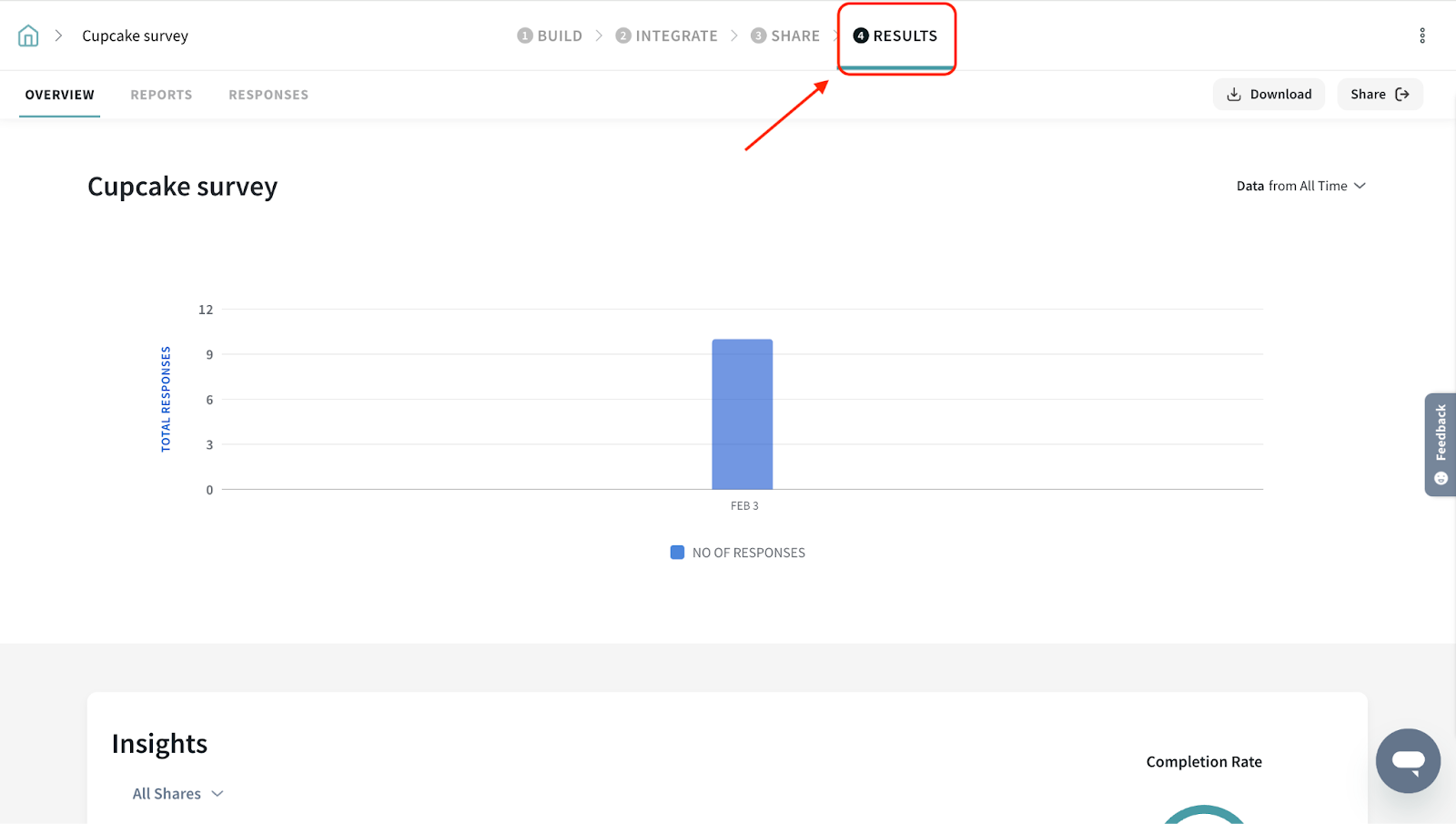The width and height of the screenshot is (1456, 824).
Task: Open the three-dot more options menu
Action: click(1422, 36)
